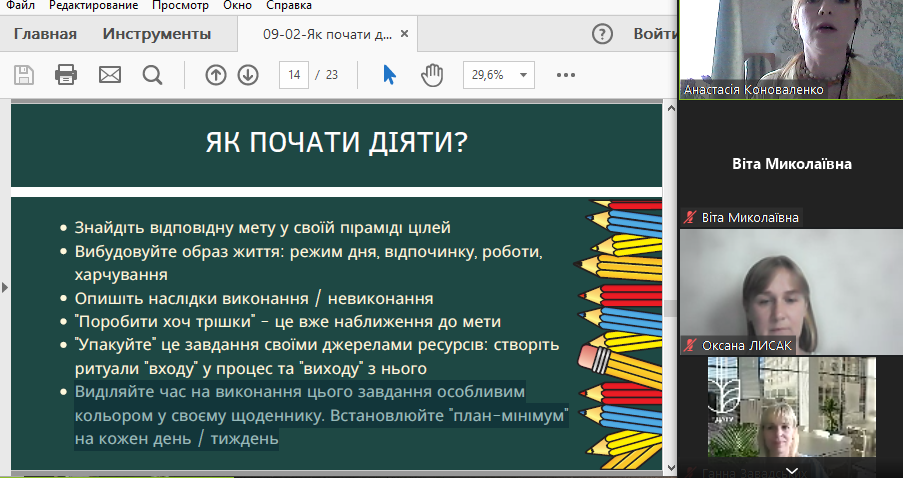This screenshot has width=903, height=478.
Task: Activate the Selection arrow tool
Action: tap(390, 75)
